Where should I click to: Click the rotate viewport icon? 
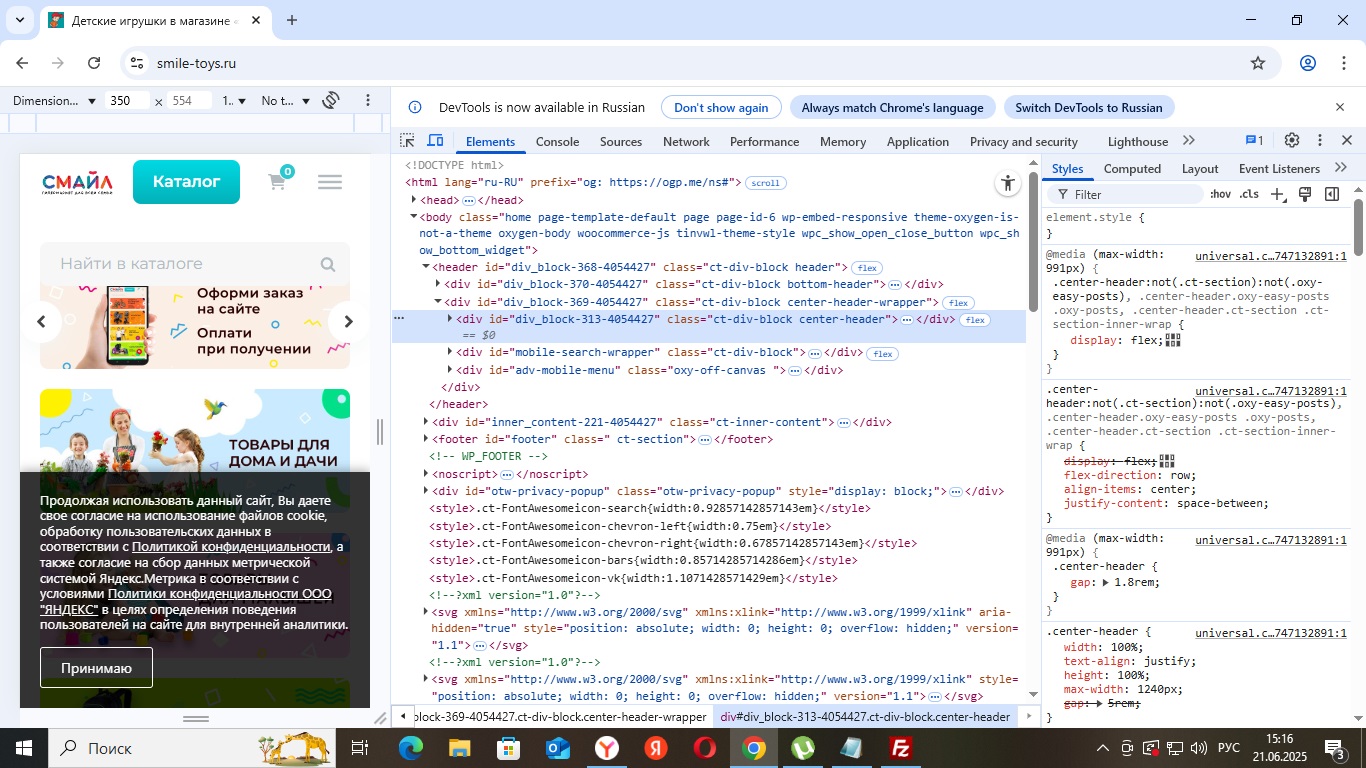[x=332, y=101]
